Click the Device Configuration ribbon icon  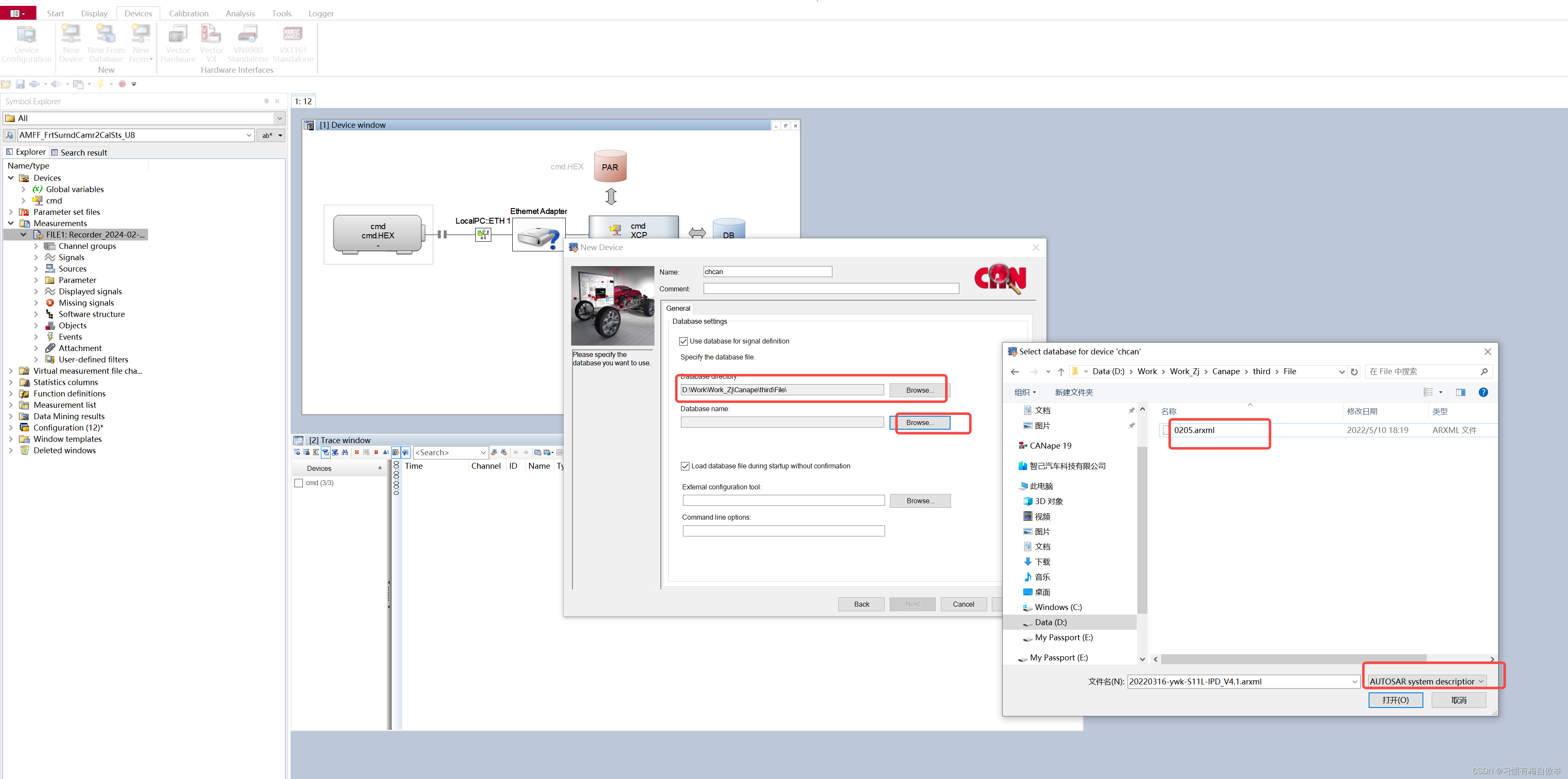pos(26,43)
